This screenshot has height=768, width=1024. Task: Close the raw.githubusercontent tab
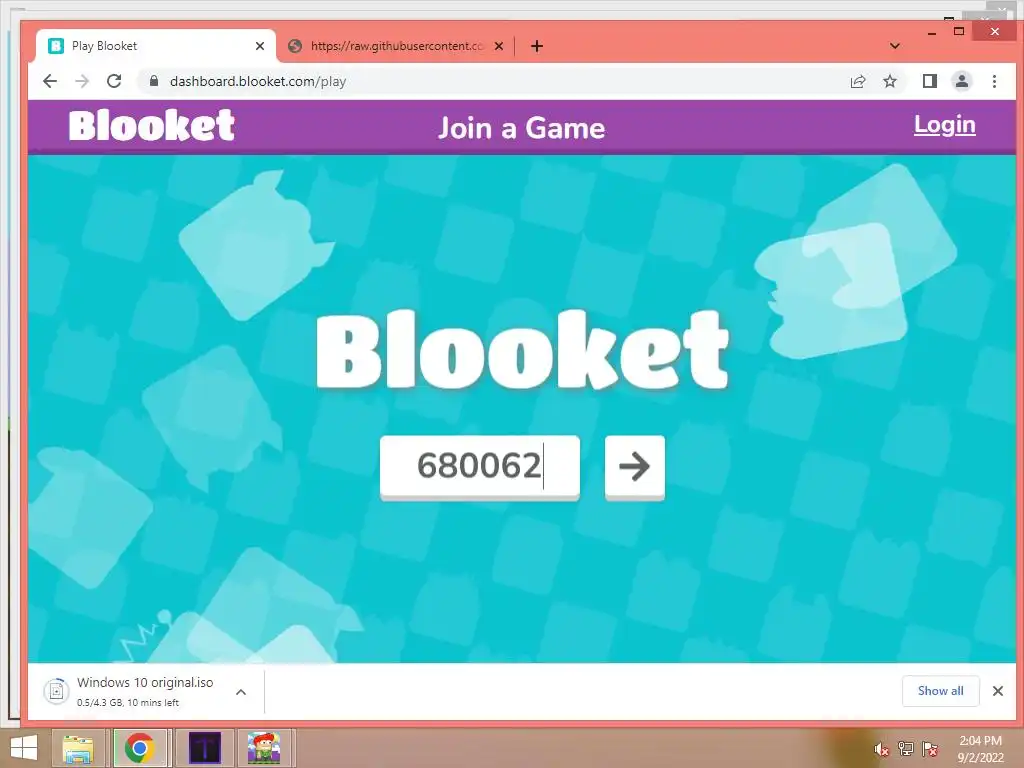coord(498,46)
